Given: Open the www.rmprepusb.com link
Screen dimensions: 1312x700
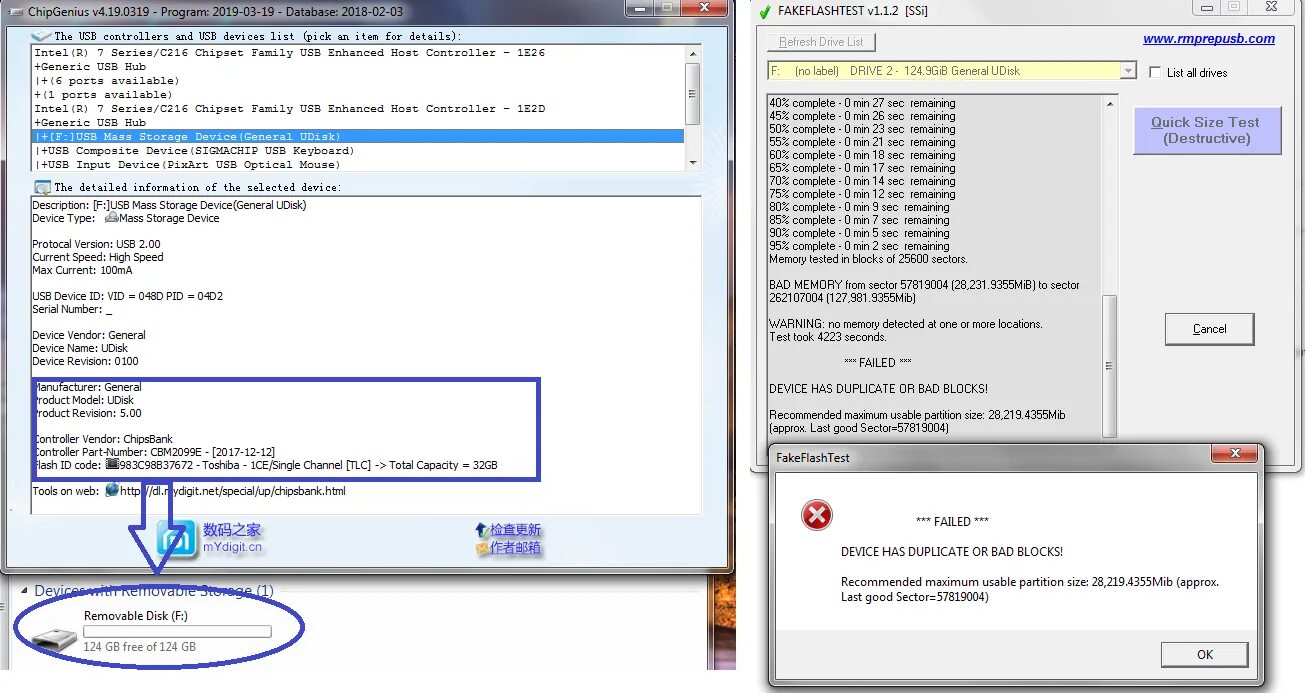Looking at the screenshot, I should click(x=1209, y=39).
